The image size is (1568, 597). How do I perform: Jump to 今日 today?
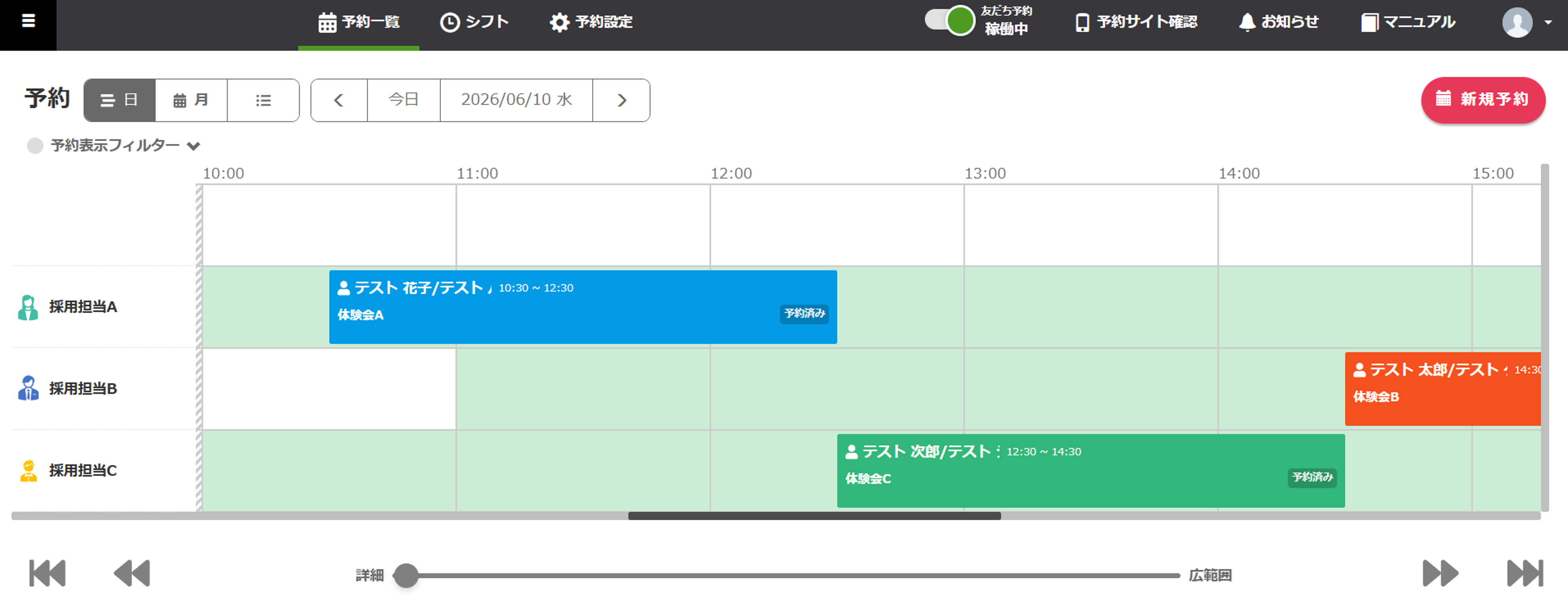[x=404, y=100]
